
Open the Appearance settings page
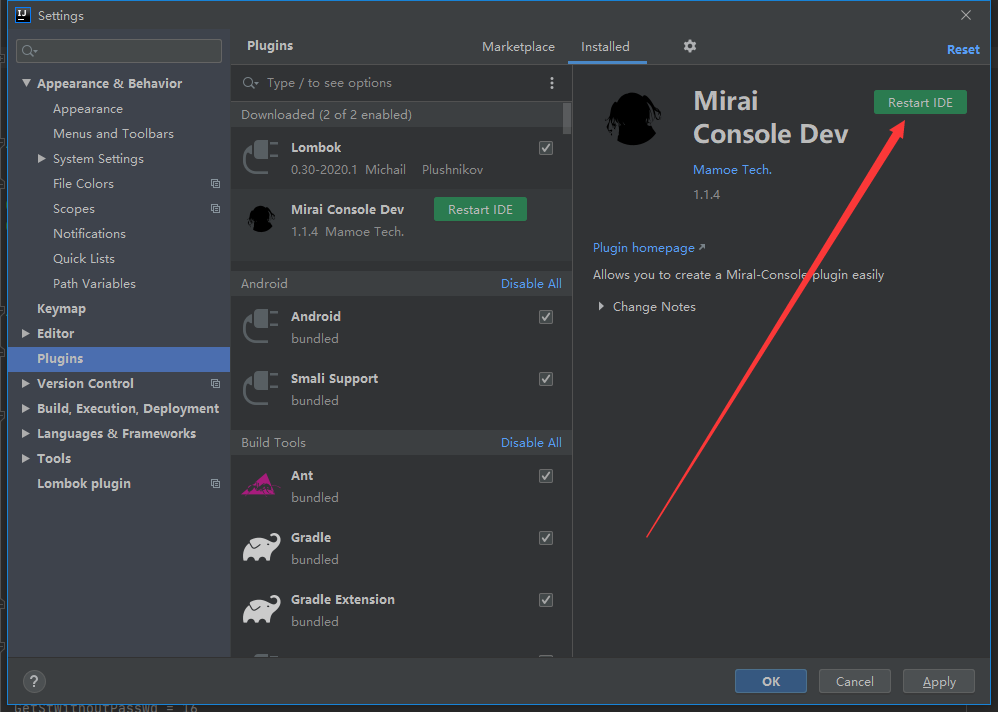(x=88, y=109)
